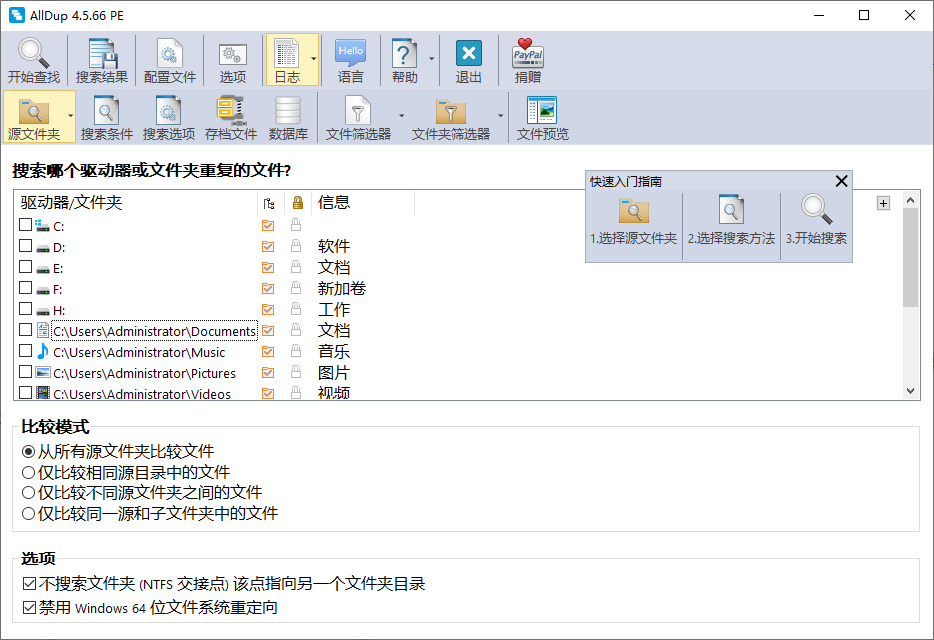Close the 快速入门指南 panel
The width and height of the screenshot is (934, 640).
click(841, 181)
